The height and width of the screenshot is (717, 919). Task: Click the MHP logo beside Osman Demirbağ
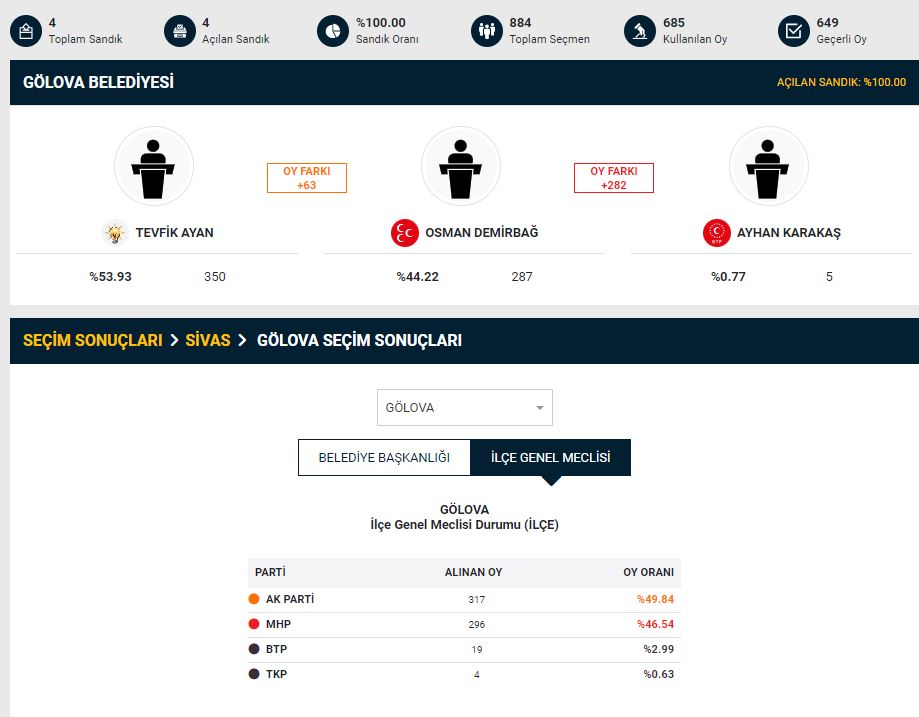click(404, 233)
